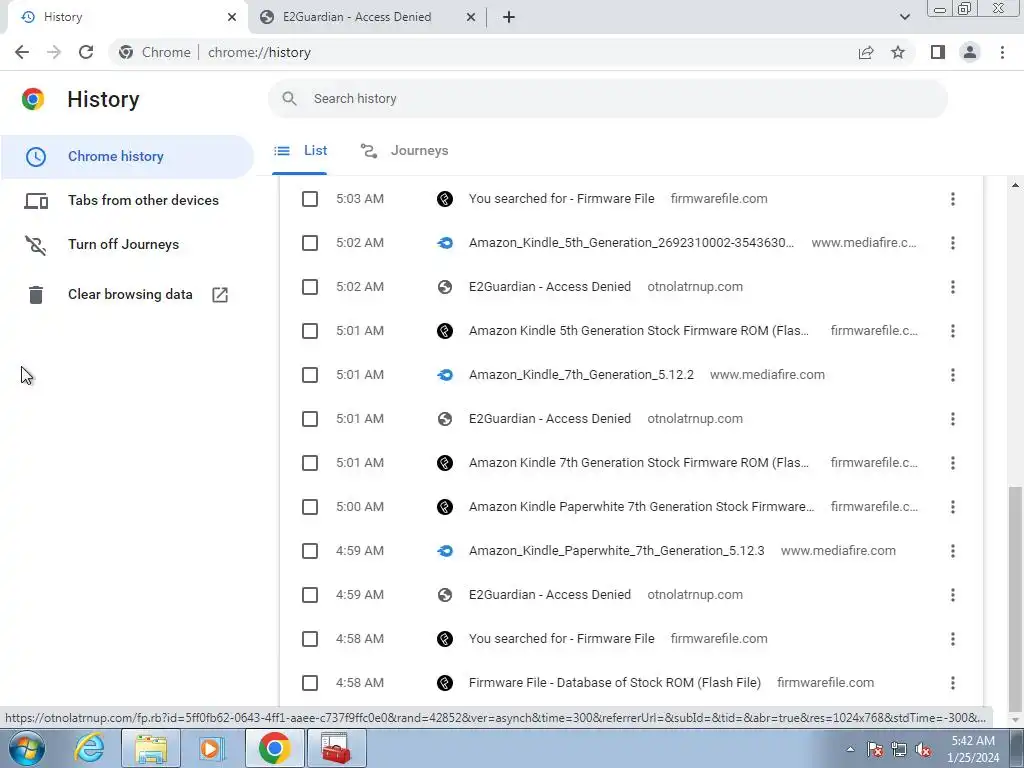The image size is (1024, 768).
Task: Reload the history page
Action: [86, 52]
